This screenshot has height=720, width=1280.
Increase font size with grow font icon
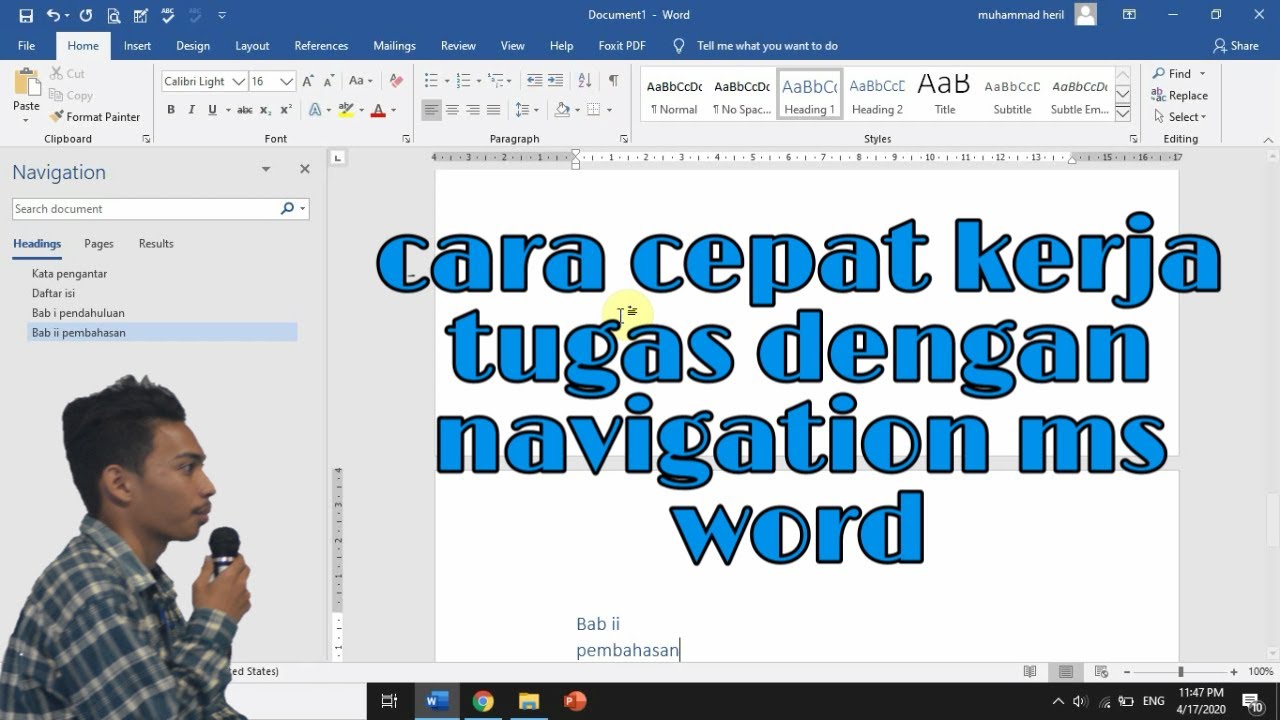click(x=308, y=81)
